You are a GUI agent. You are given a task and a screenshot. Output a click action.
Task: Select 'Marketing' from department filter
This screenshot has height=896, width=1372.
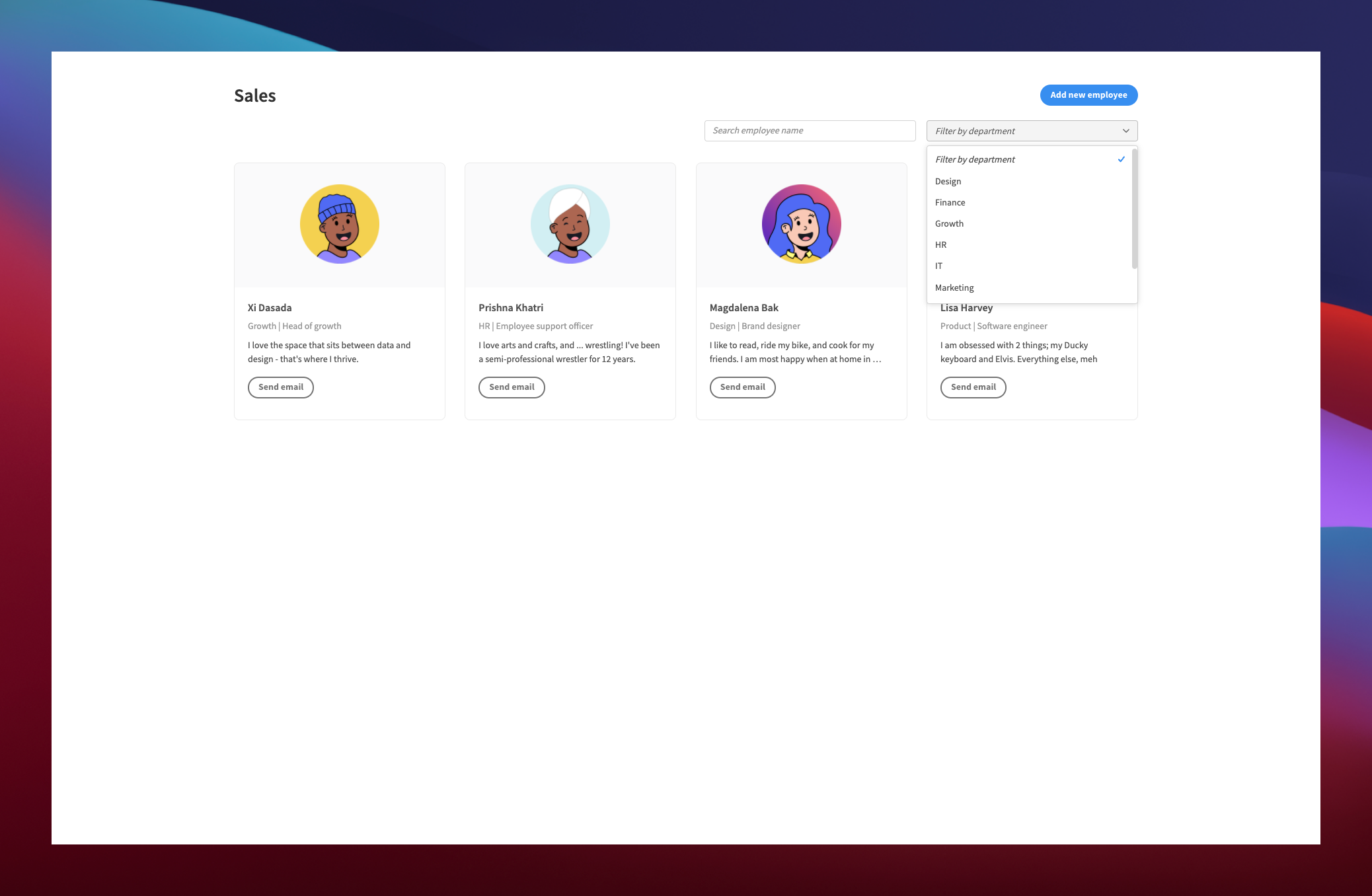pyautogui.click(x=954, y=287)
